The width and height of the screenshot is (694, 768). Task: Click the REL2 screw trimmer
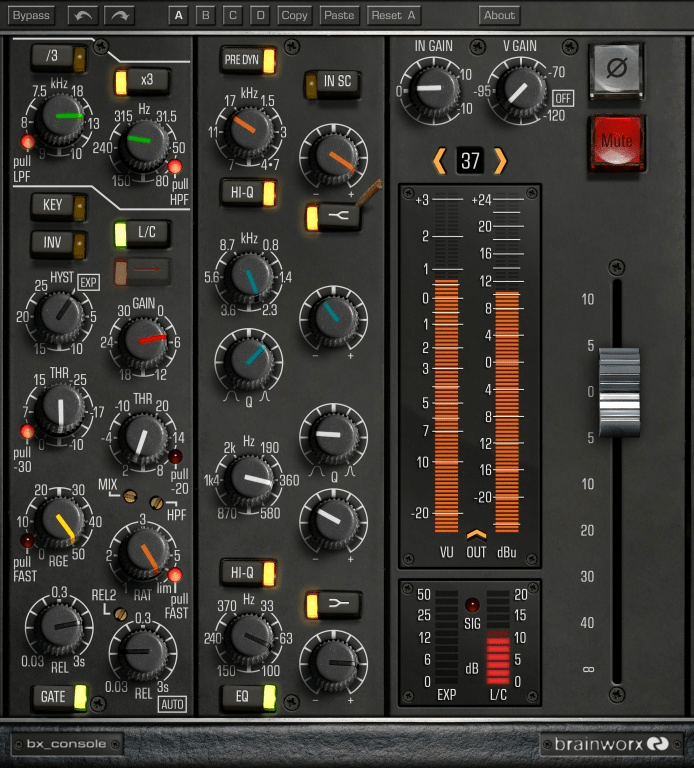click(x=120, y=614)
